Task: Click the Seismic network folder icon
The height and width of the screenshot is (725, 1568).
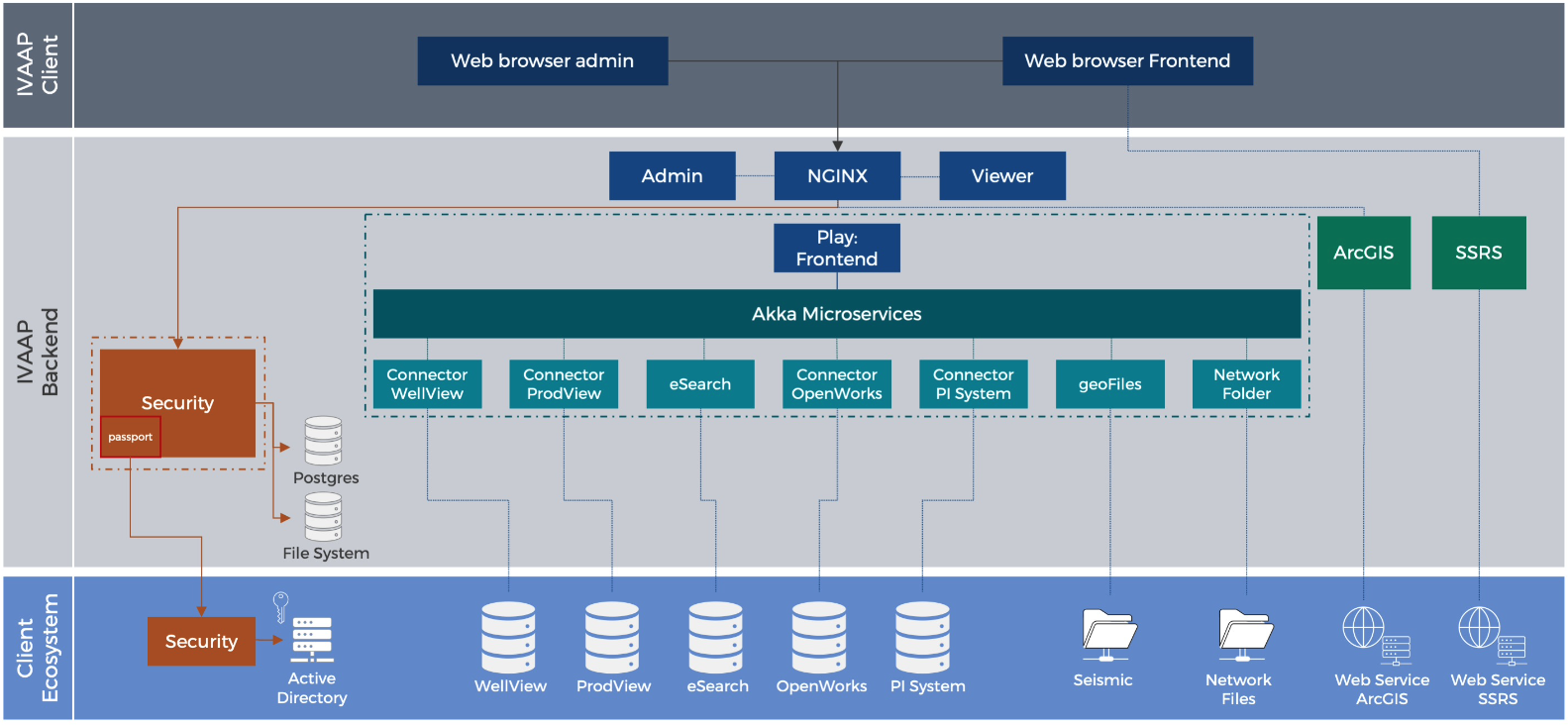Action: 1109,635
